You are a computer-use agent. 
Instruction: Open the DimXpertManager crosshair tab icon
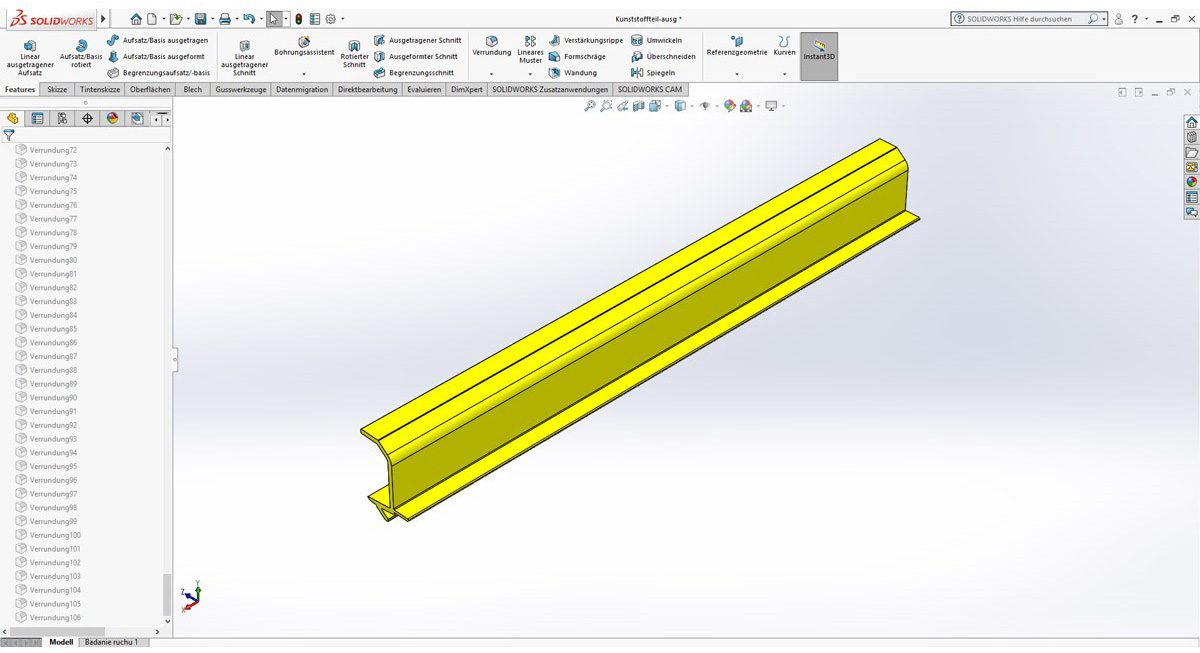[x=87, y=118]
